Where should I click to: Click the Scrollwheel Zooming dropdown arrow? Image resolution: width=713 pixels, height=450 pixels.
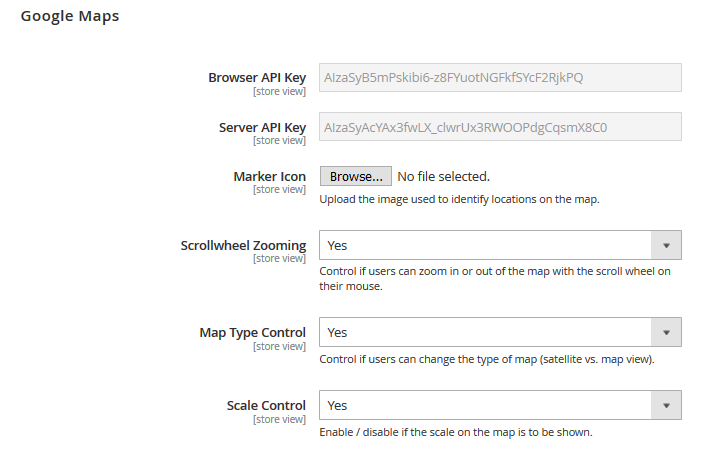pos(666,245)
